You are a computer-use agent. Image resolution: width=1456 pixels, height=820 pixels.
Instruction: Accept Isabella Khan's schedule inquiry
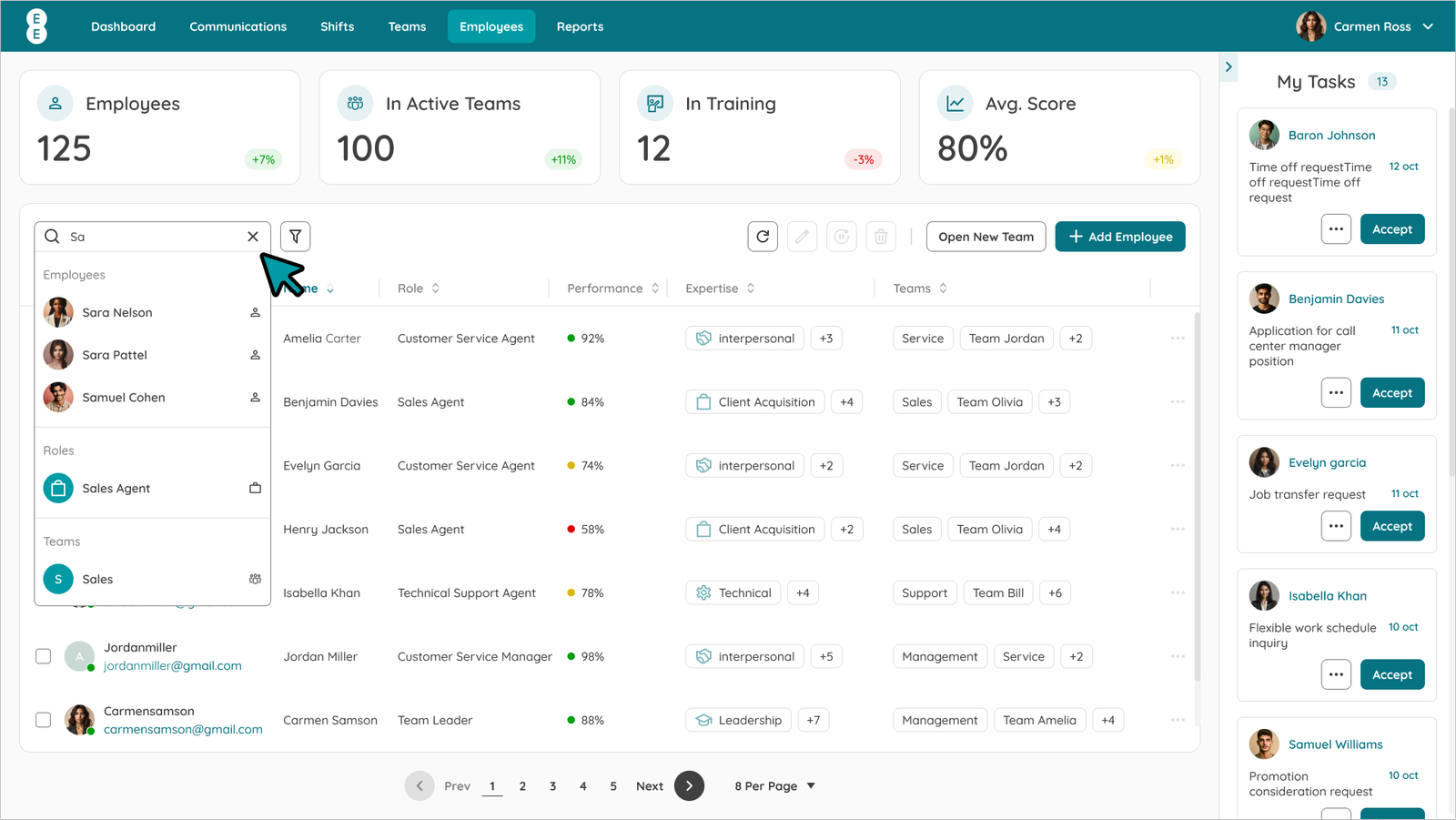[x=1392, y=675]
